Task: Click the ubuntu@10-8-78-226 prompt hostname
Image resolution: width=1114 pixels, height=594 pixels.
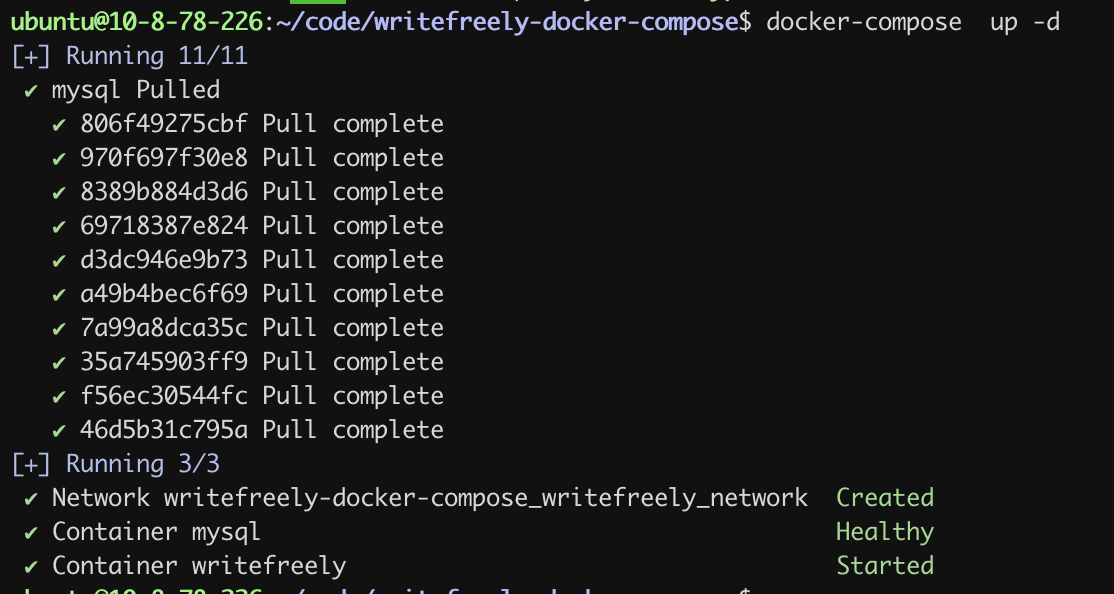Action: (x=135, y=22)
